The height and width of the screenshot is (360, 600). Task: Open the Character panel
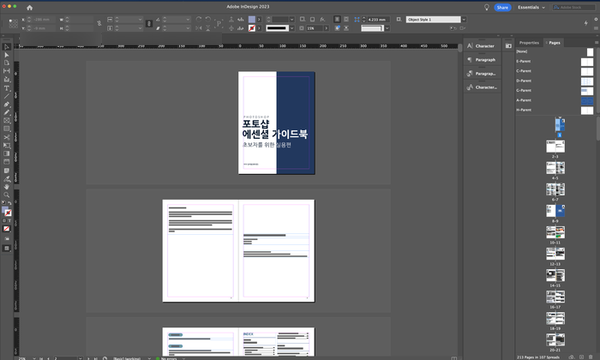(481, 46)
